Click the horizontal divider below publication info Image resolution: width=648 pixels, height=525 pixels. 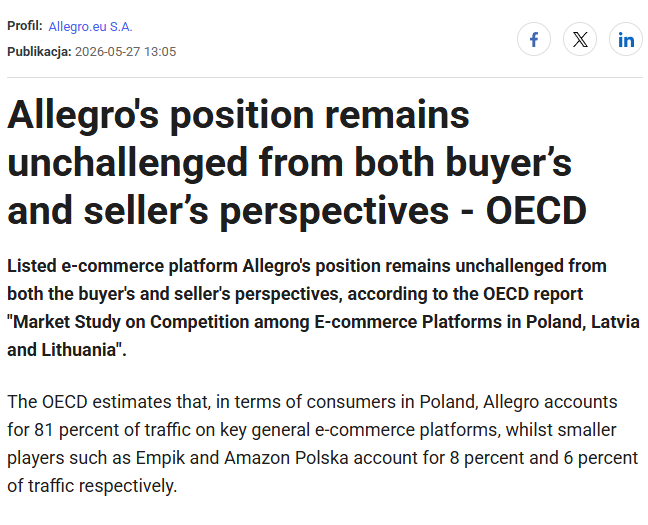tap(325, 77)
